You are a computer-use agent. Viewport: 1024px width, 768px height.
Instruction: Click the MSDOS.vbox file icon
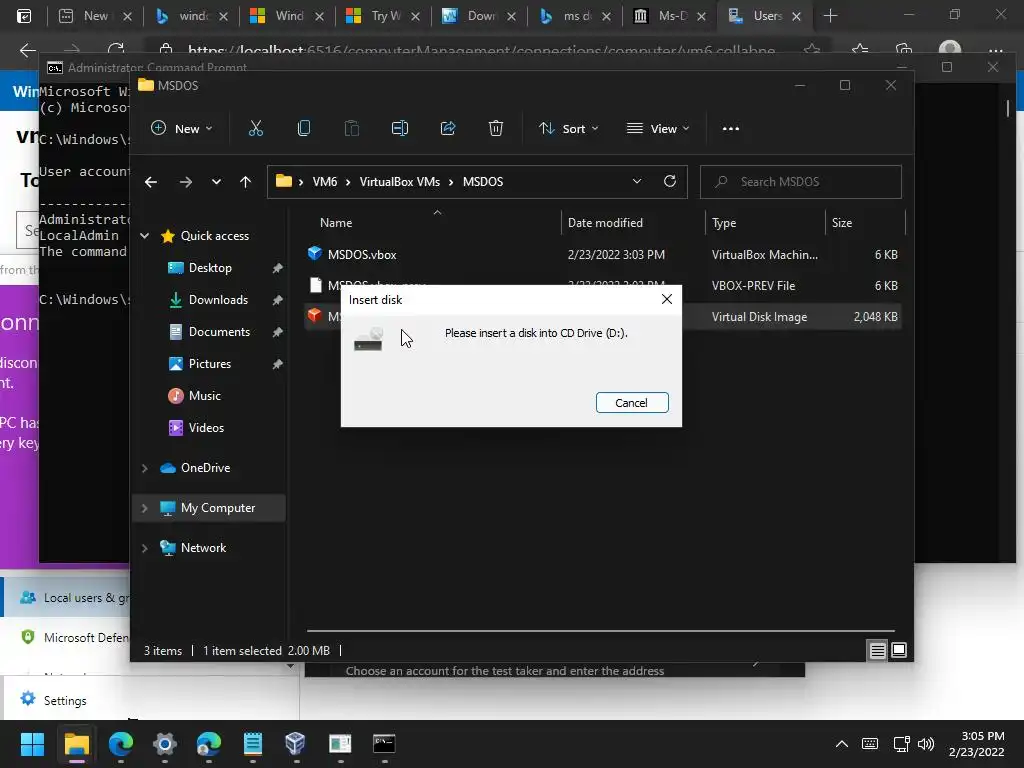[315, 253]
